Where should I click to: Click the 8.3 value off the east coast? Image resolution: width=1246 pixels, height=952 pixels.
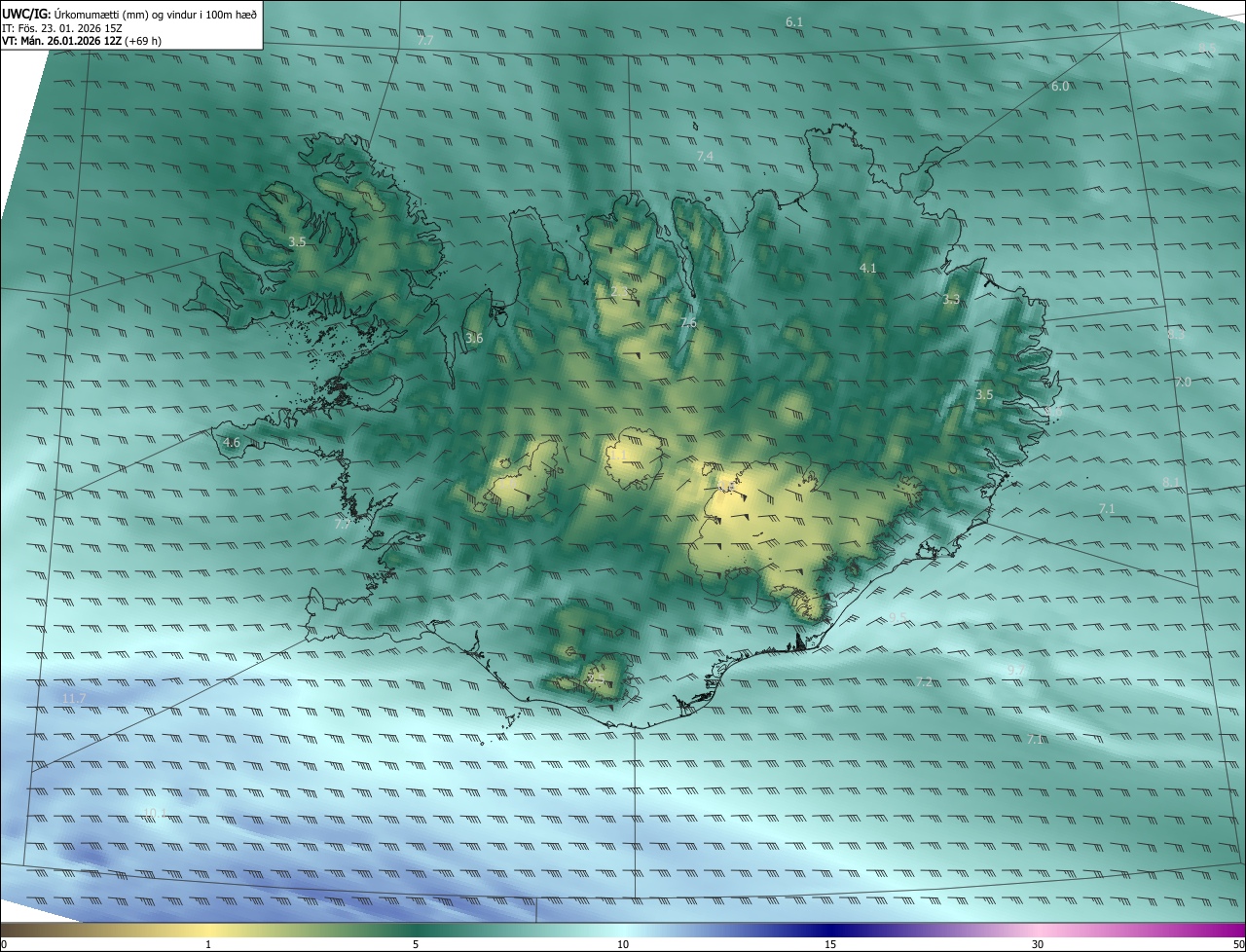[x=1176, y=335]
